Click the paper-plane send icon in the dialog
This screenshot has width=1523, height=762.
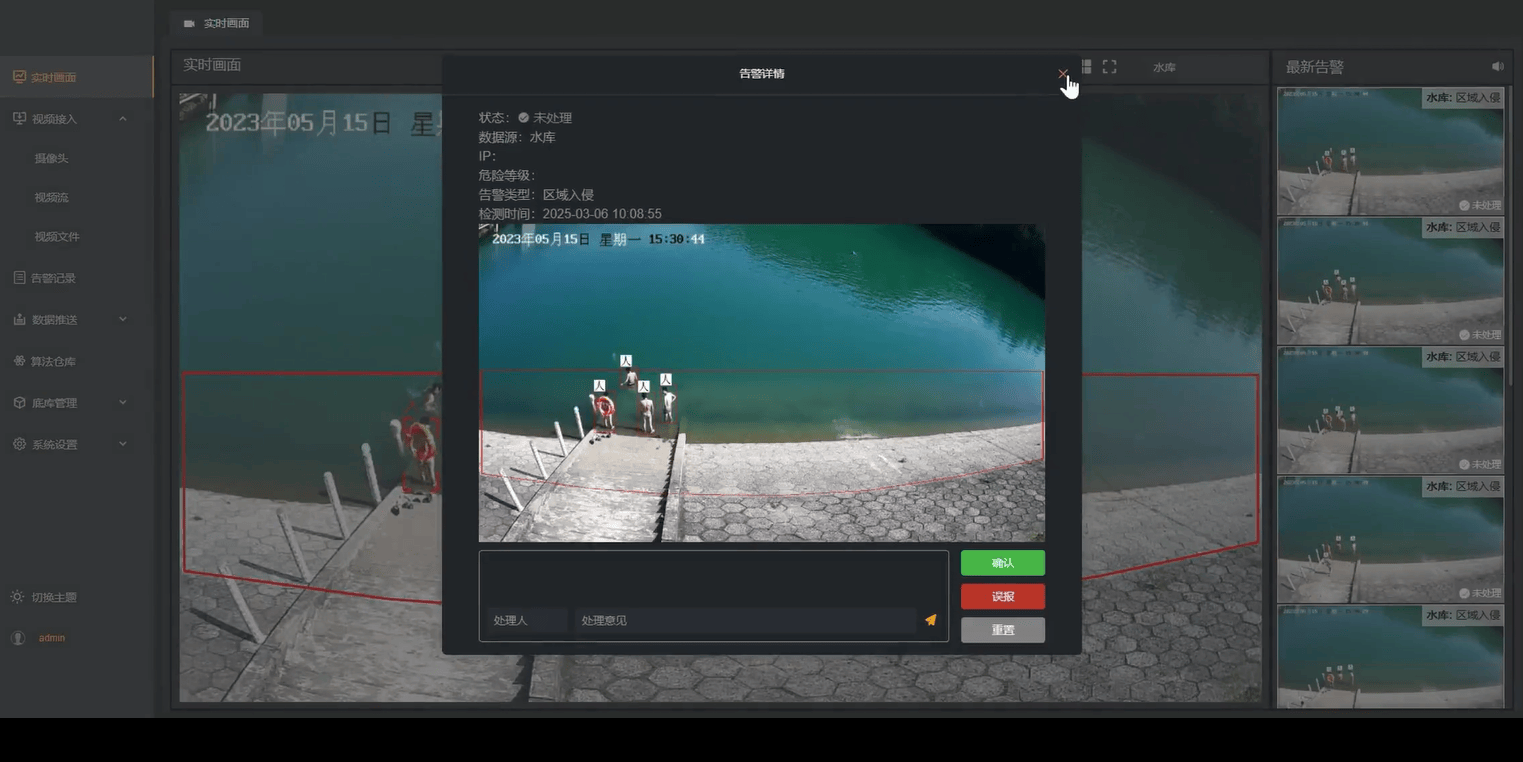pos(929,620)
